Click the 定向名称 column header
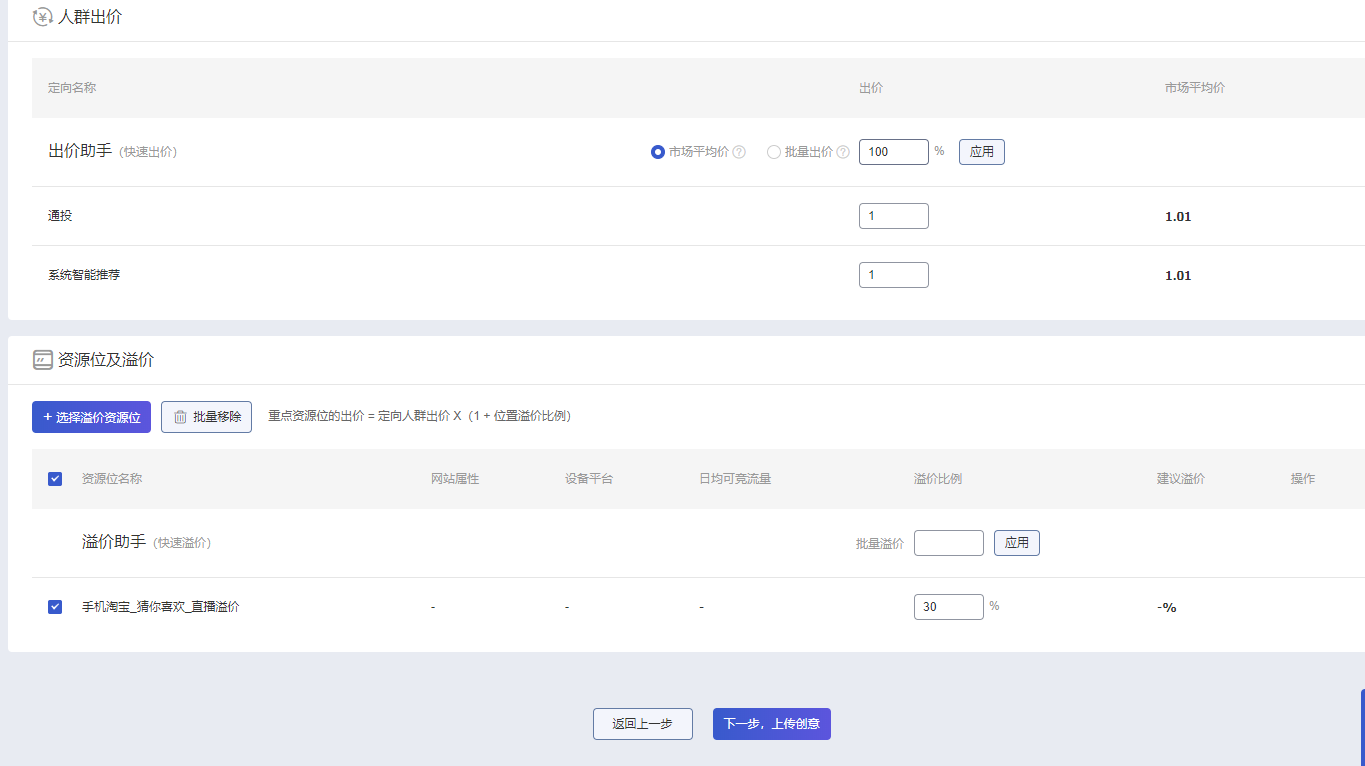 [x=72, y=88]
